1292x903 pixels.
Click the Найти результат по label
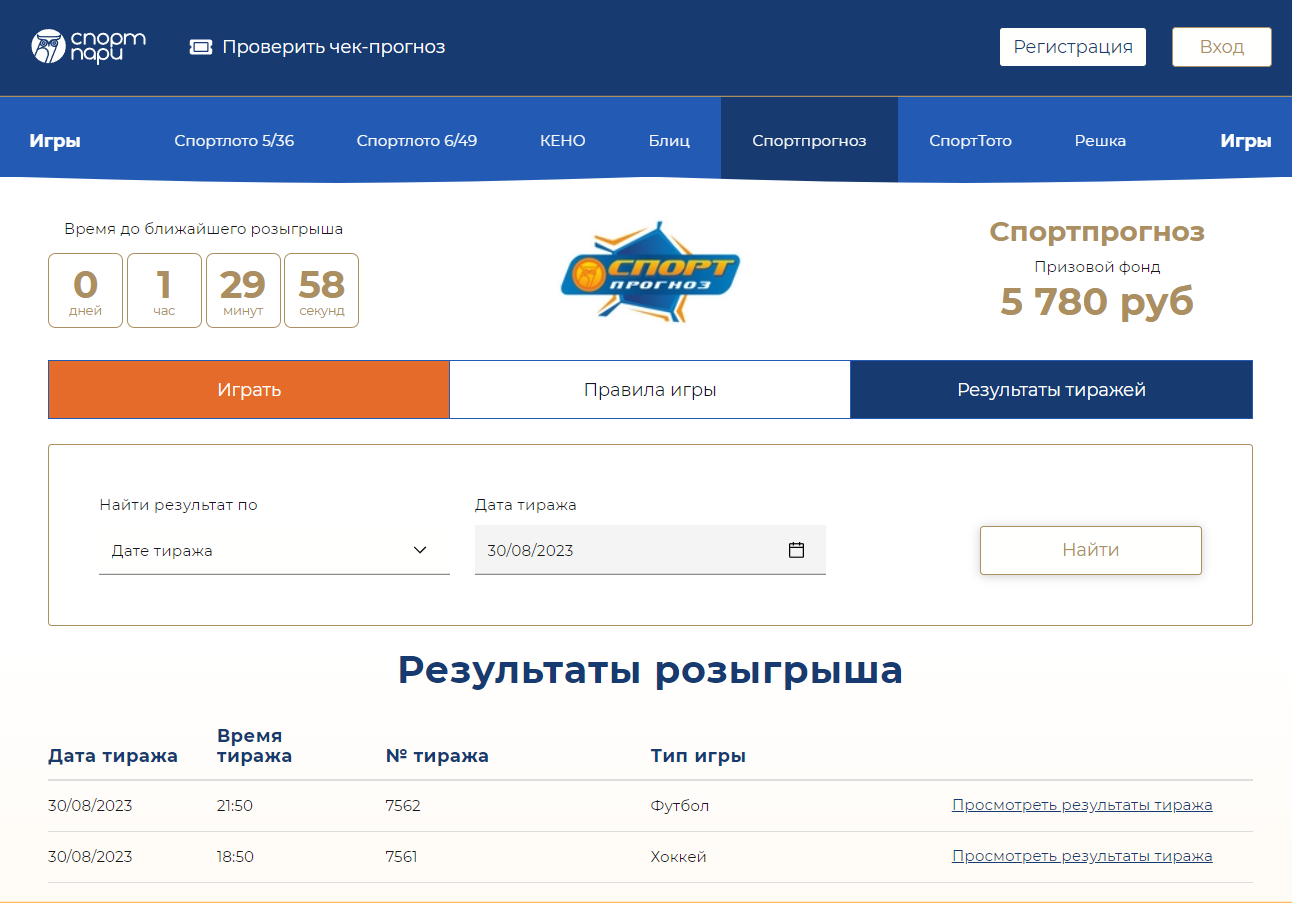178,505
